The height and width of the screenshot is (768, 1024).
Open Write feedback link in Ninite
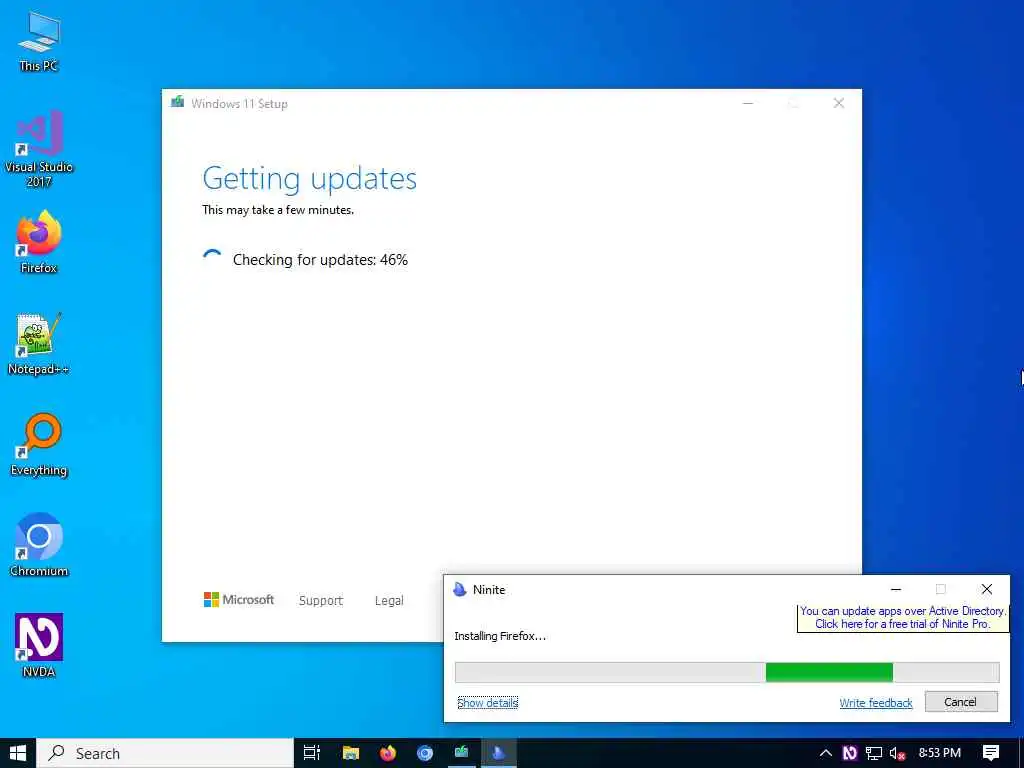click(x=876, y=703)
